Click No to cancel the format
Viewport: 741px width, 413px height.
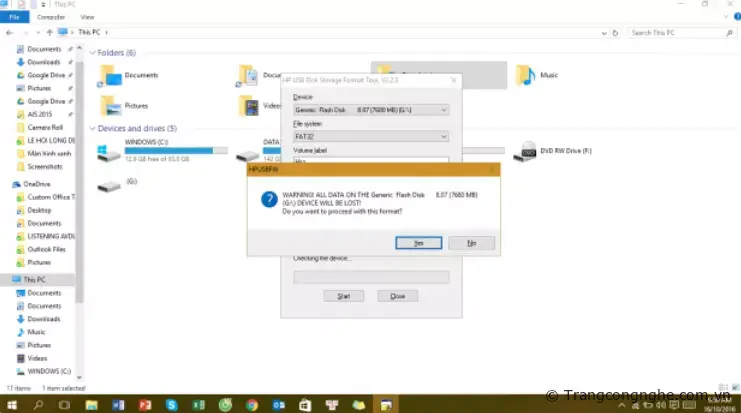pyautogui.click(x=471, y=243)
